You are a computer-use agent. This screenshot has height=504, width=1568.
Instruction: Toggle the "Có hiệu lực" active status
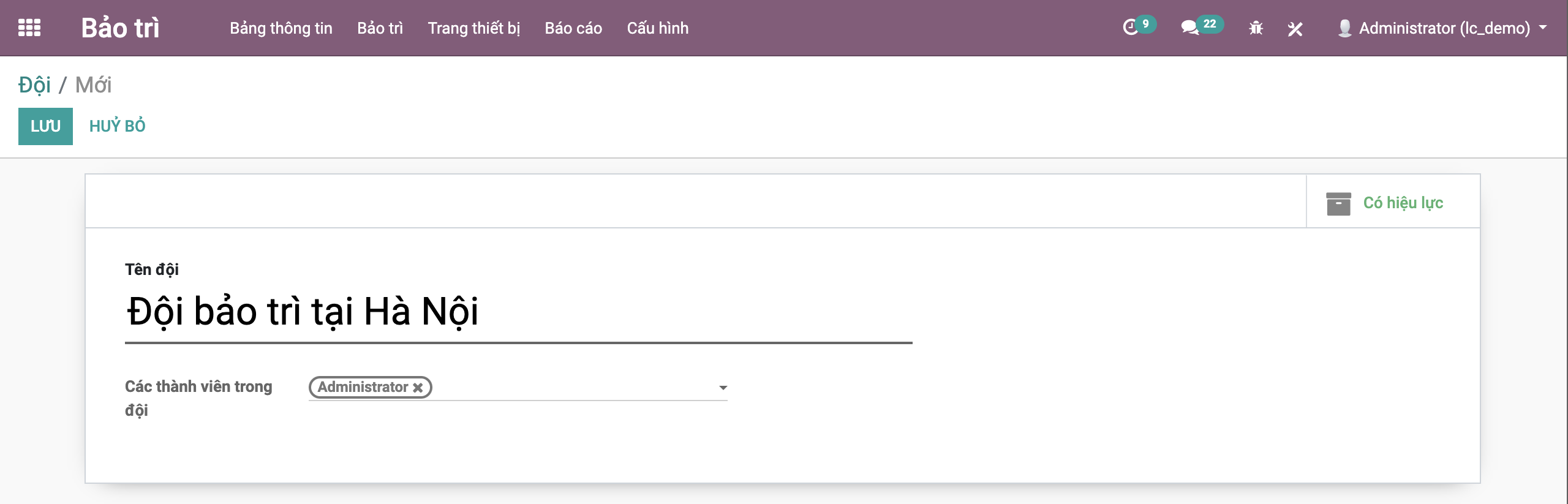[1403, 203]
